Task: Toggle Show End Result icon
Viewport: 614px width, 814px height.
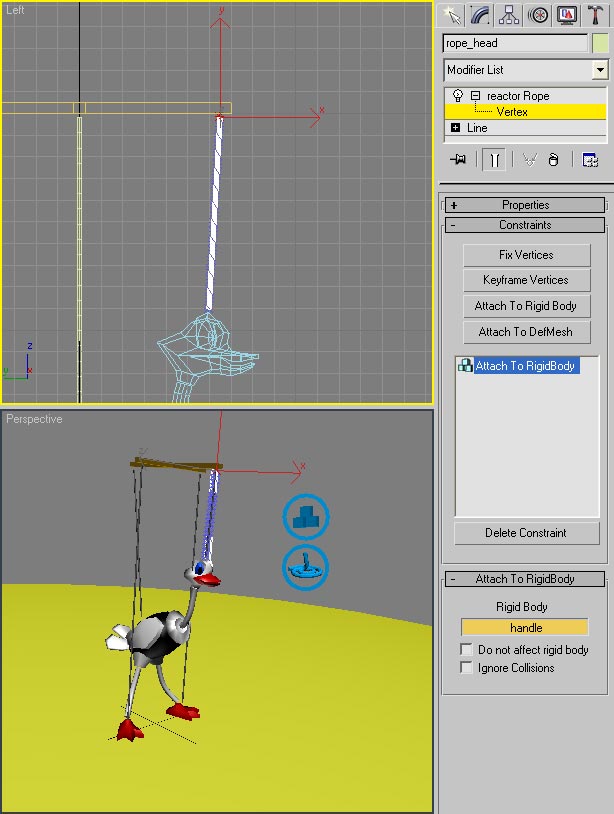Action: [x=494, y=160]
